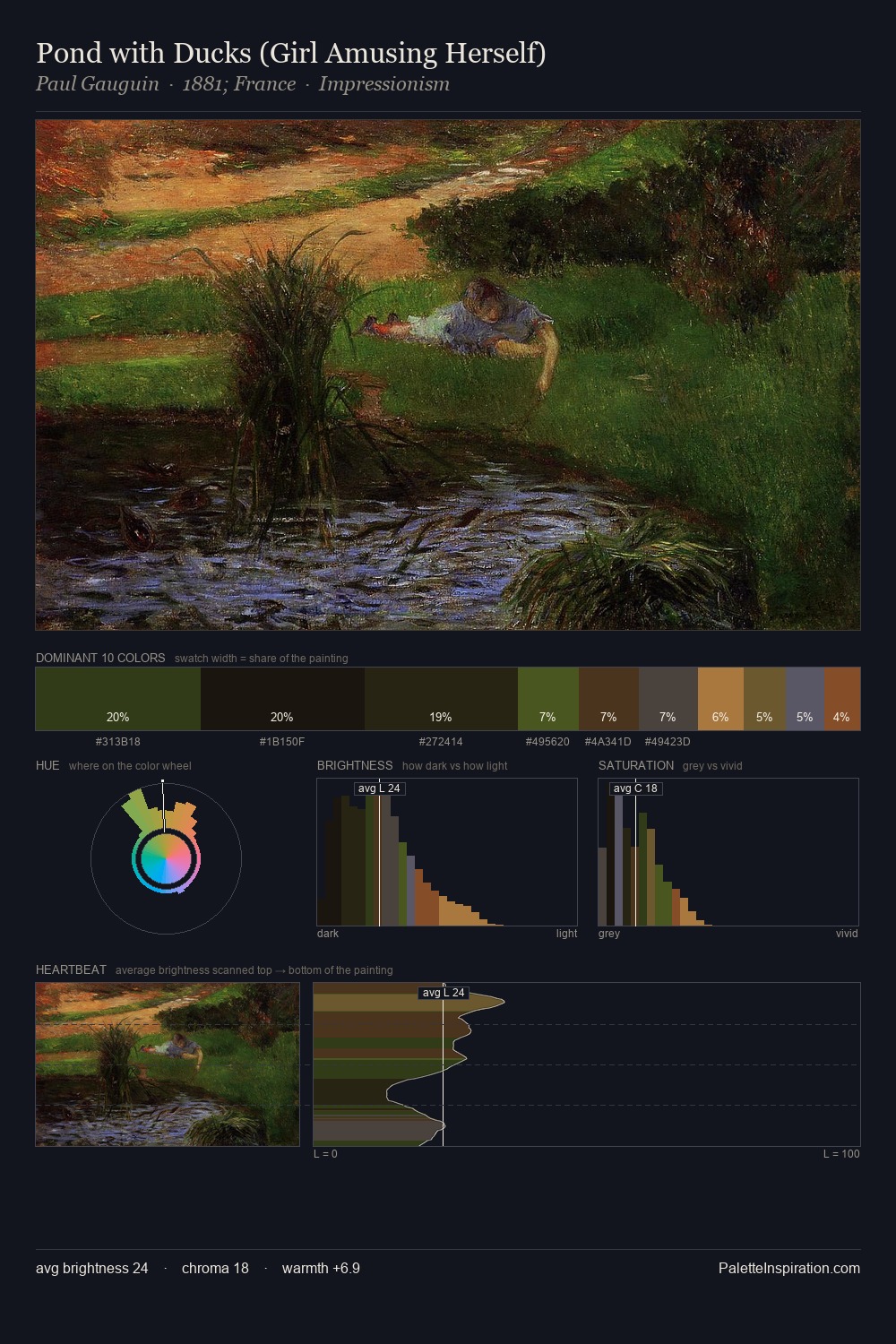Click the '#49423D' hex label
This screenshot has width=896, height=1344.
pyautogui.click(x=668, y=742)
